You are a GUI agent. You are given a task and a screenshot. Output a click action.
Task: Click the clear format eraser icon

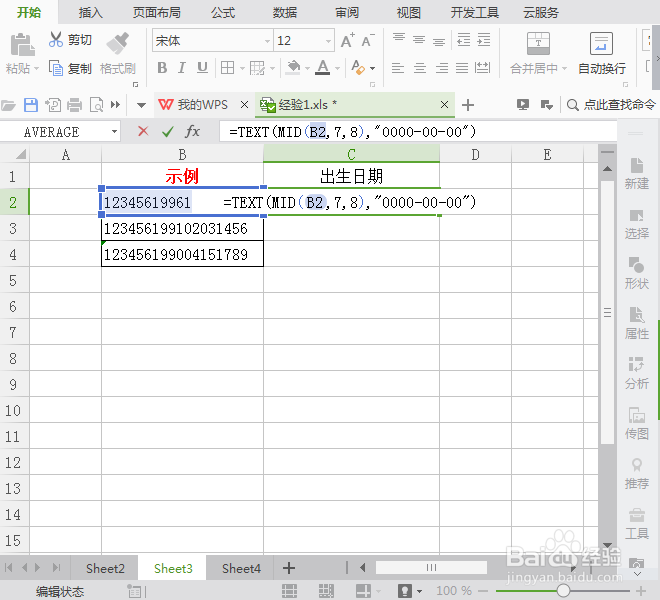(x=358, y=67)
